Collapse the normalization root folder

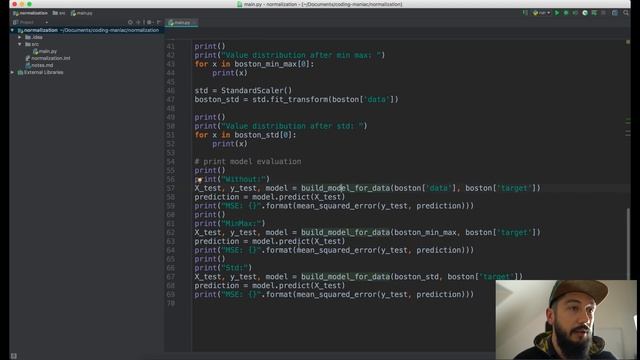[x=12, y=30]
